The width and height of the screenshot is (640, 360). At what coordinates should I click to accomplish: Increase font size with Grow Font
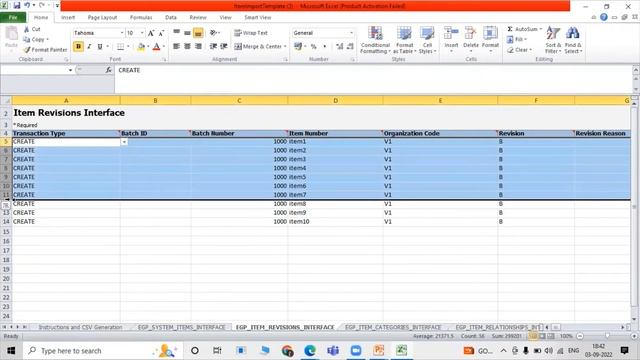[x=151, y=33]
